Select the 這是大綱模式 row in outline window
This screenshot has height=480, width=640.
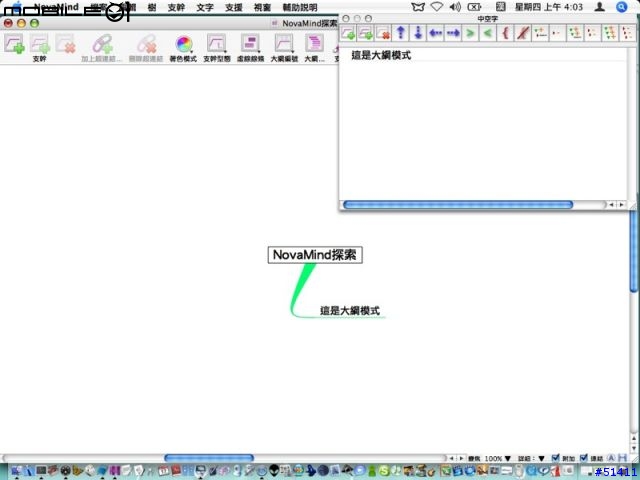pos(484,55)
